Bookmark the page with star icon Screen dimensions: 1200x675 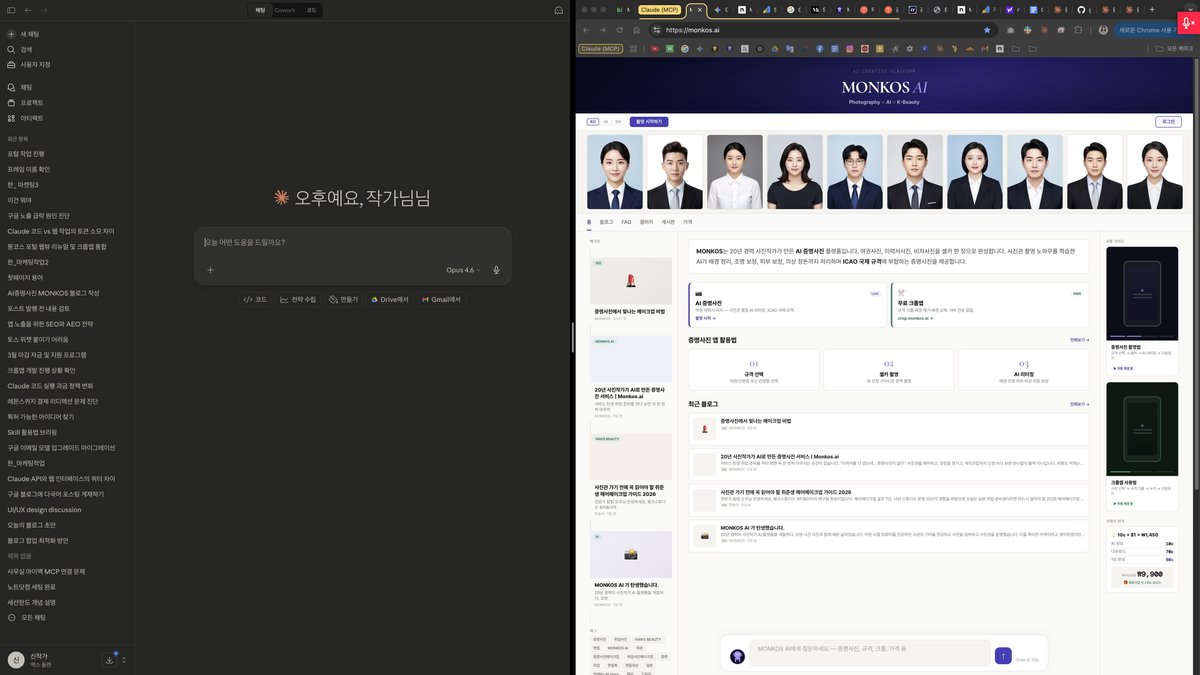pos(987,30)
